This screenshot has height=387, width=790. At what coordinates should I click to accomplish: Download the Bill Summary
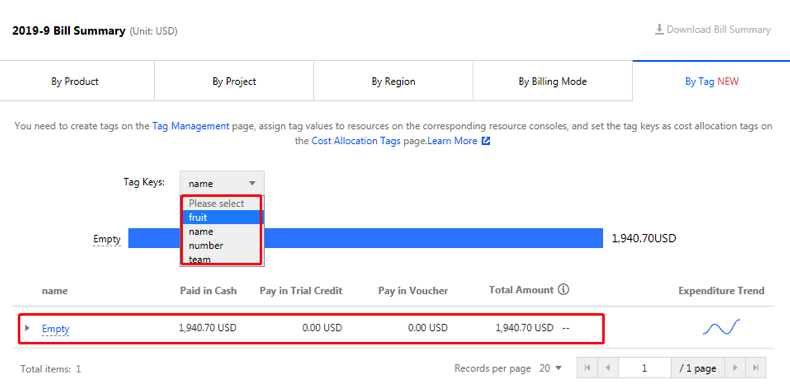pos(712,30)
